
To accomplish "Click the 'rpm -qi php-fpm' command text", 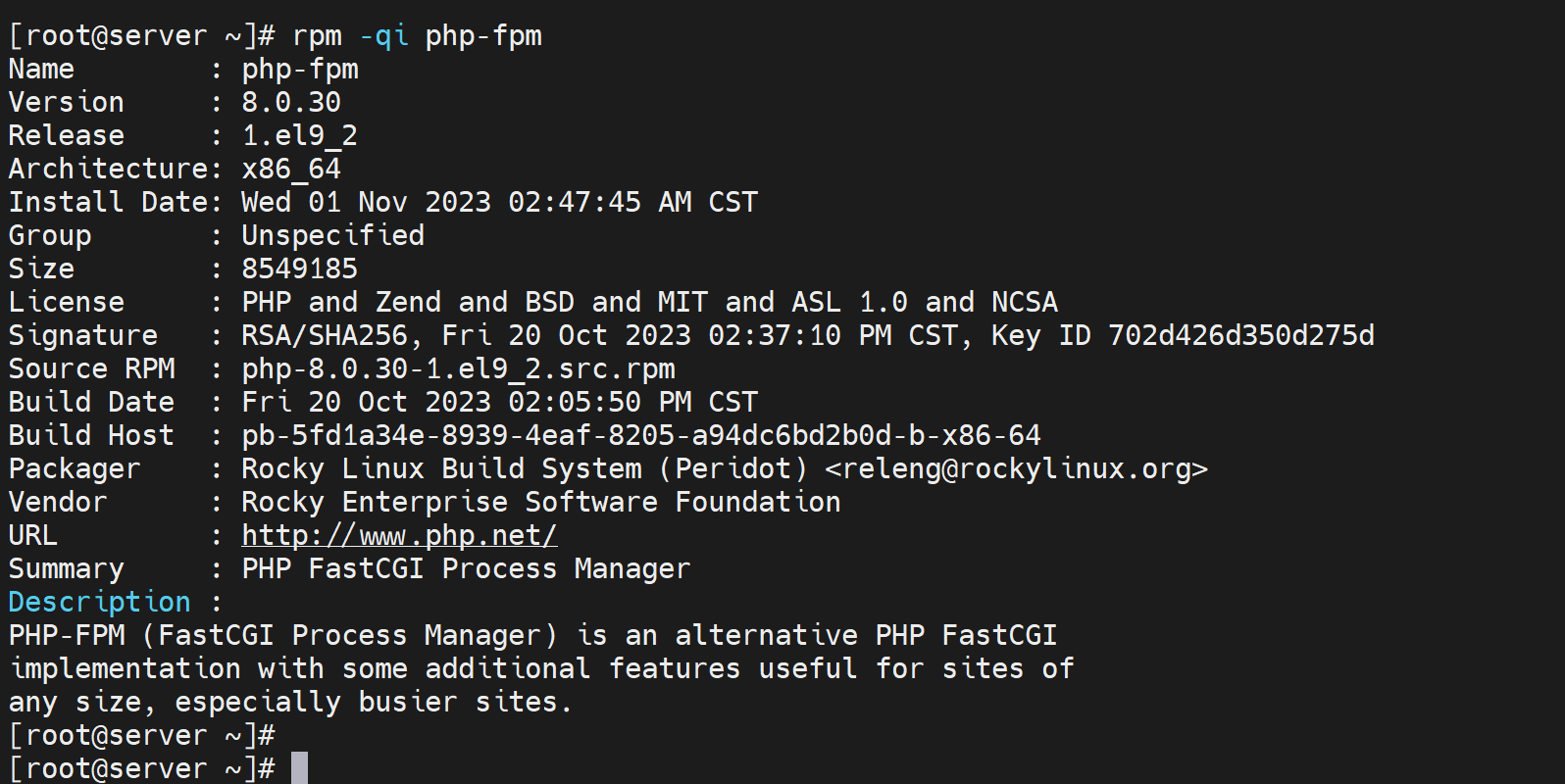I will [x=417, y=36].
